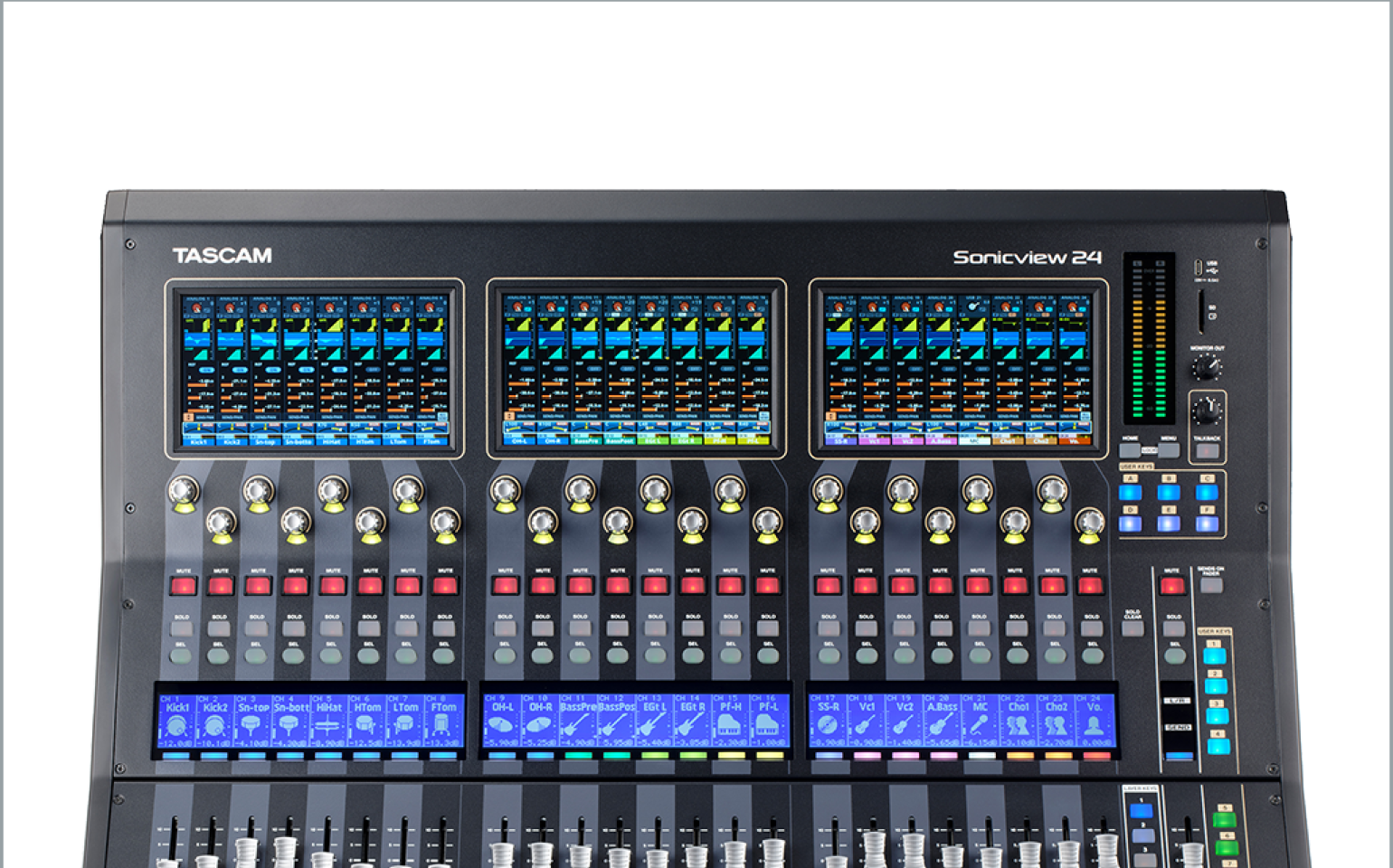Select the BassPre bass guitar icon
Viewport: 1393px width, 868px height.
click(578, 726)
